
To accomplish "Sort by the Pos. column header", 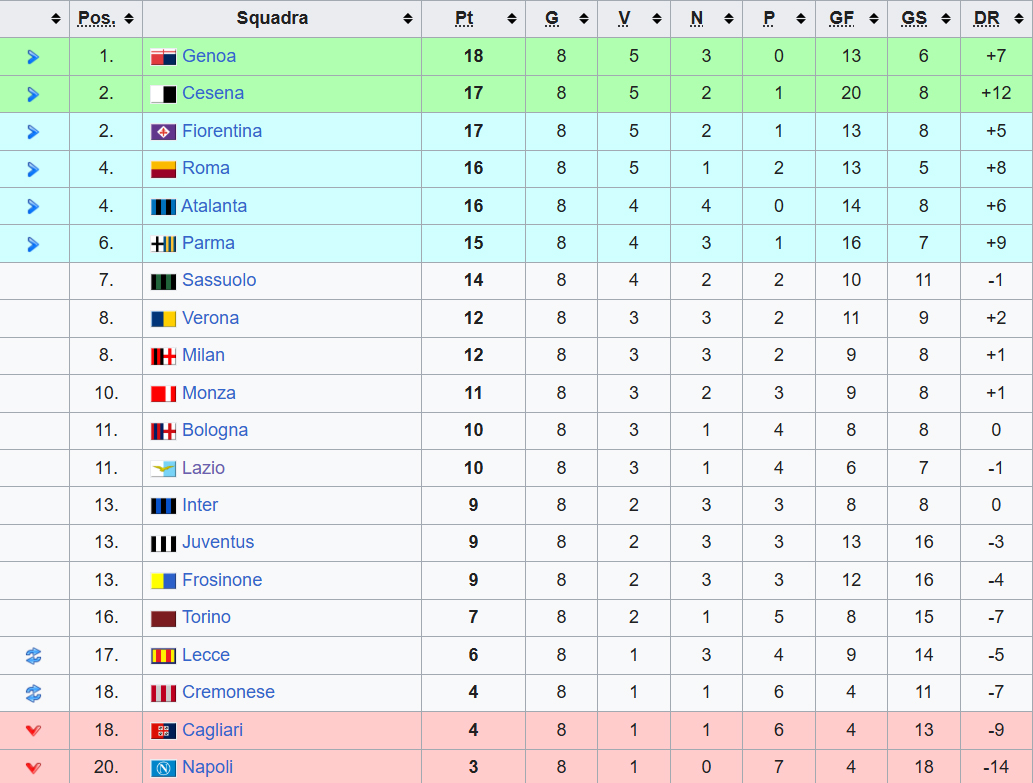I will (105, 19).
